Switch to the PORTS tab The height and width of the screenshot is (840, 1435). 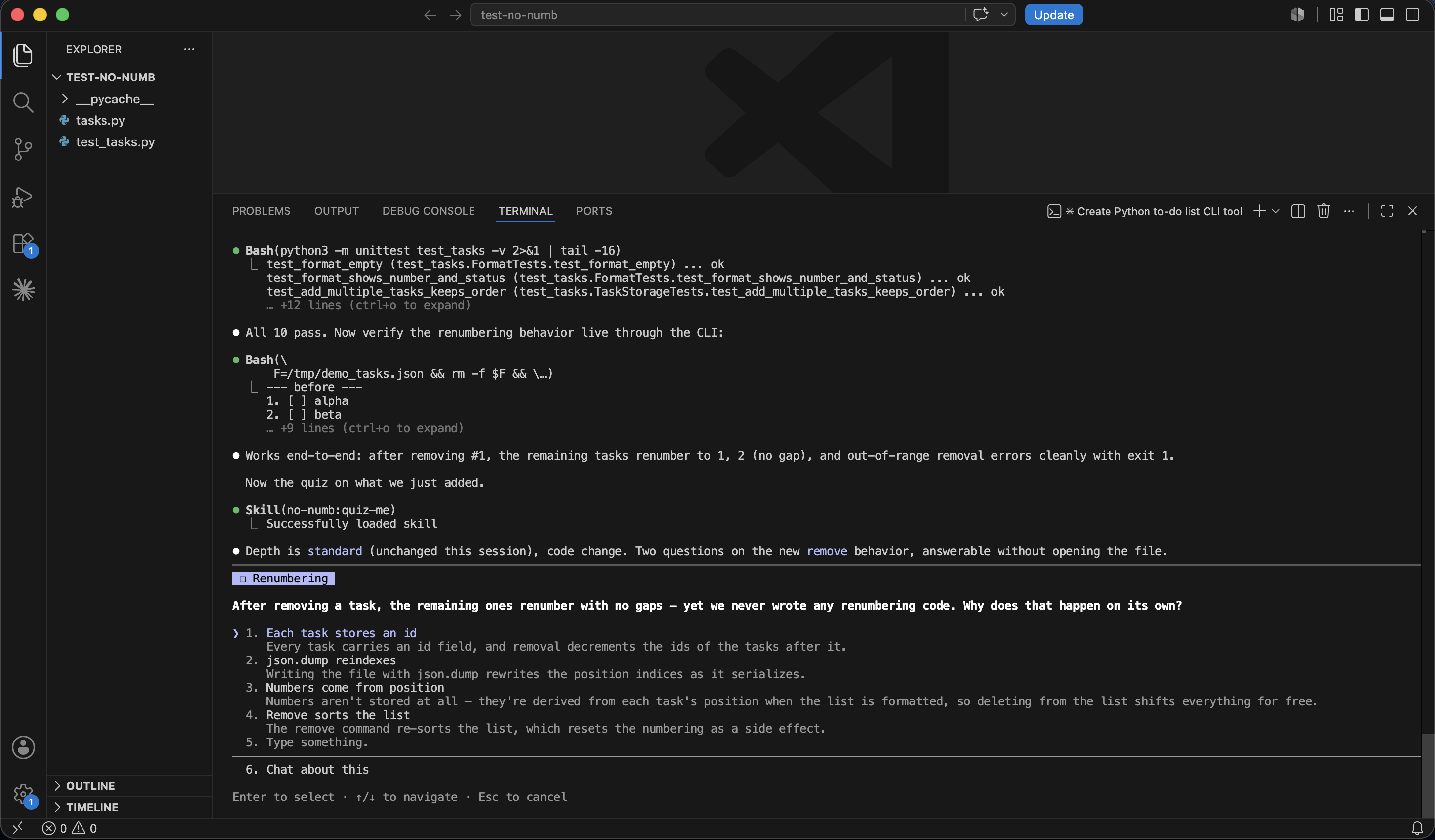point(594,211)
